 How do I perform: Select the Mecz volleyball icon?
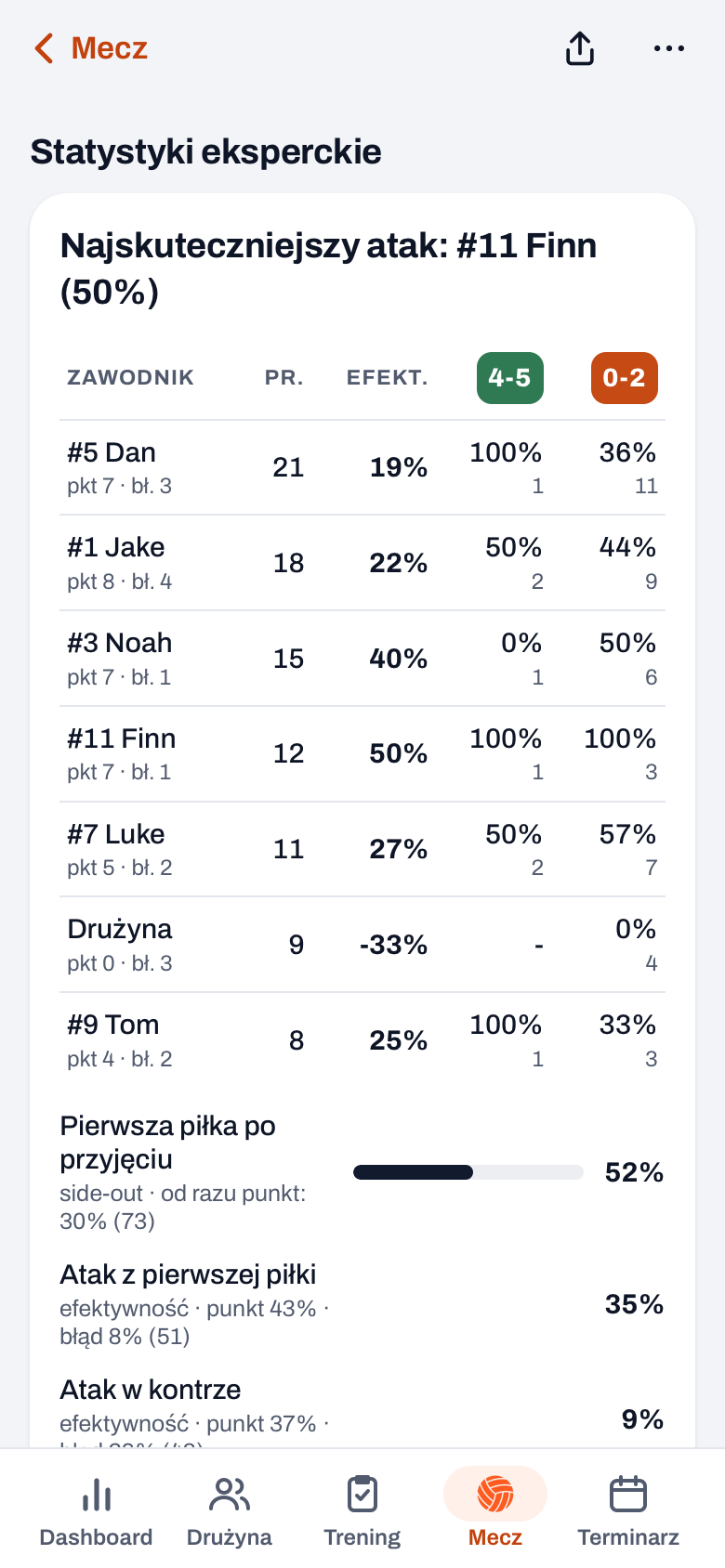click(495, 1495)
